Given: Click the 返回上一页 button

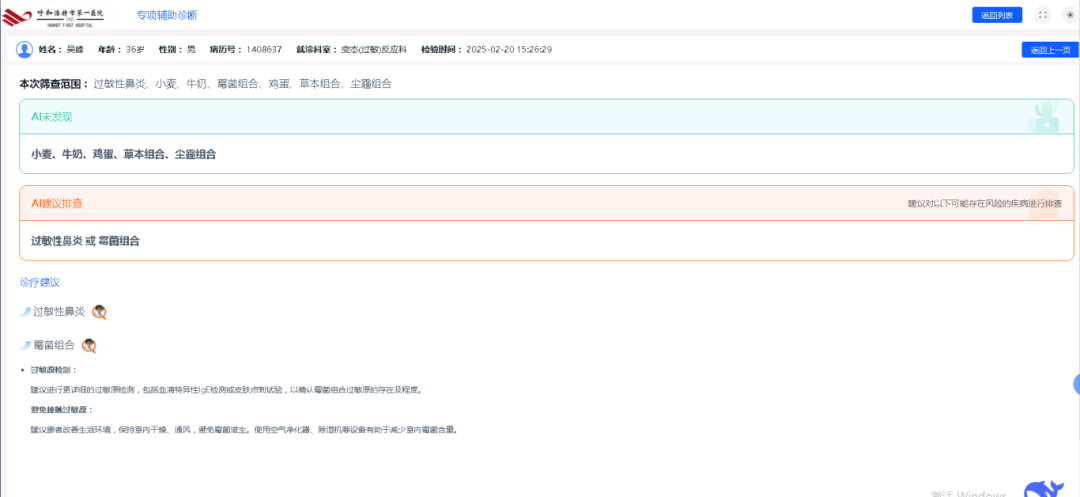Looking at the screenshot, I should tap(1049, 50).
